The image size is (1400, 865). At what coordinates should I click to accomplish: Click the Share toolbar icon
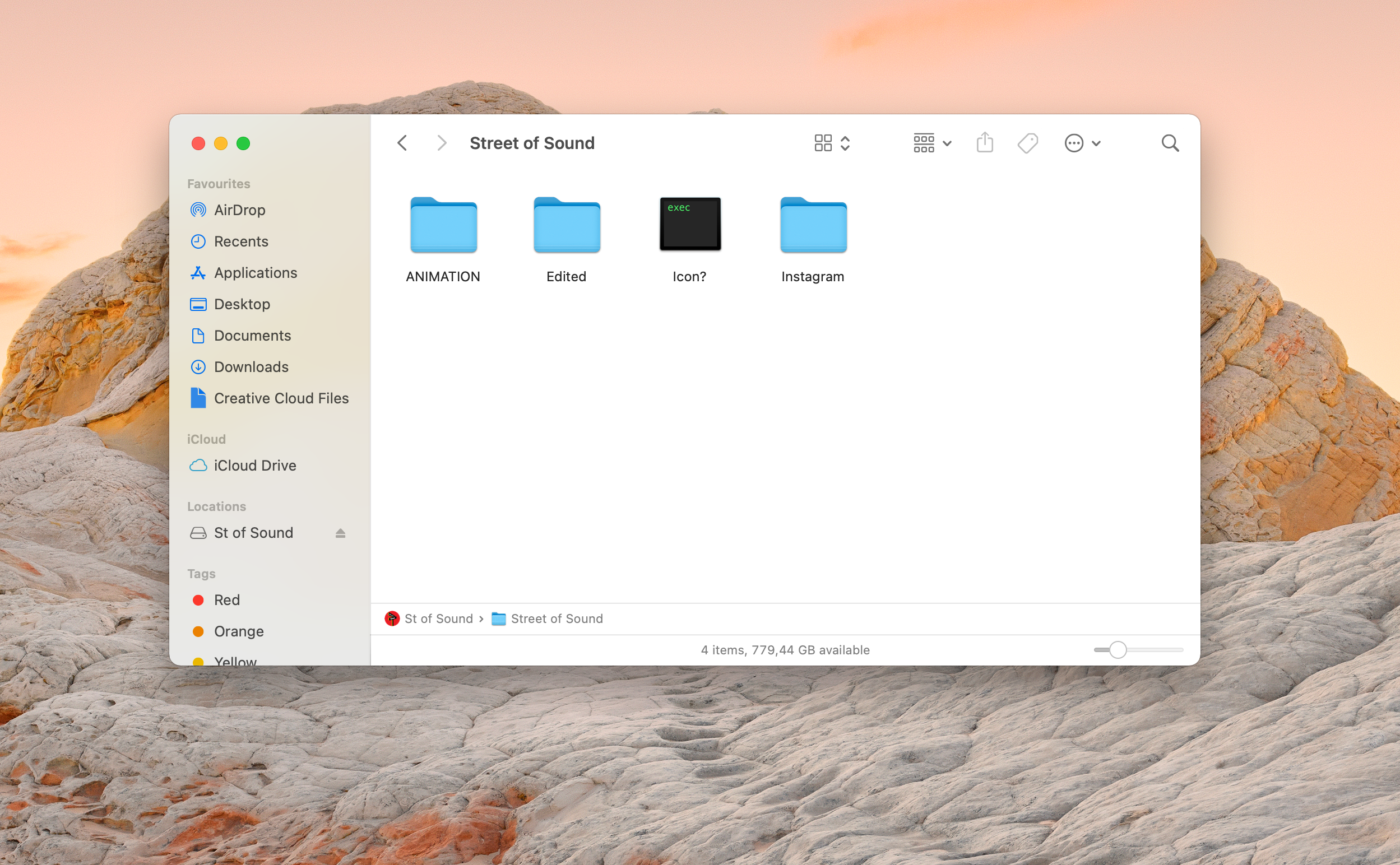[x=984, y=142]
